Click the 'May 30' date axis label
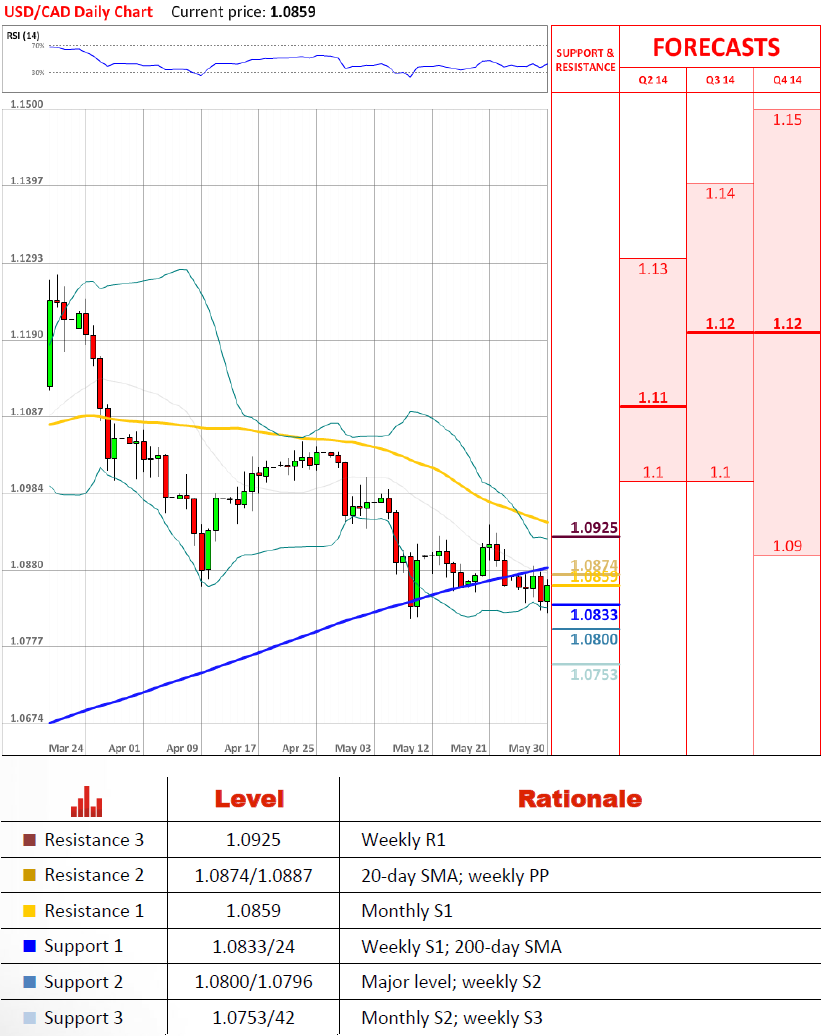 (527, 749)
